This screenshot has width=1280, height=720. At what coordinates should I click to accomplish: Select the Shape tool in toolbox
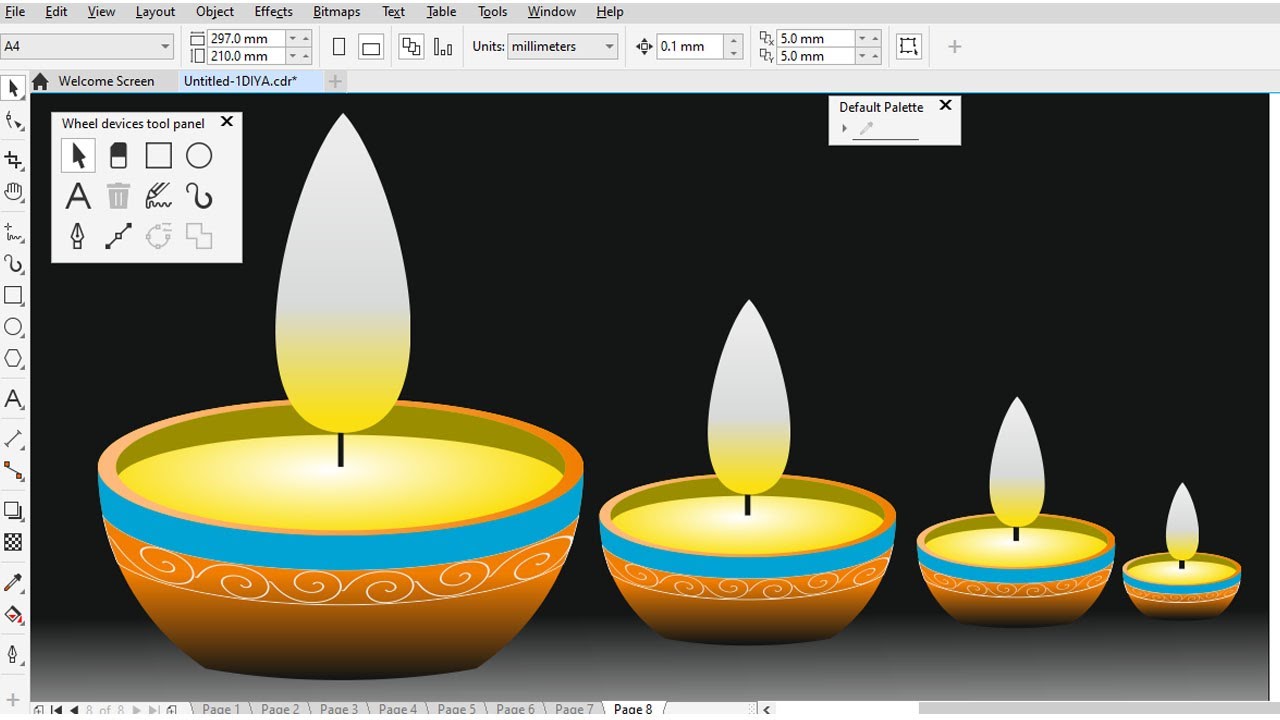click(13, 121)
